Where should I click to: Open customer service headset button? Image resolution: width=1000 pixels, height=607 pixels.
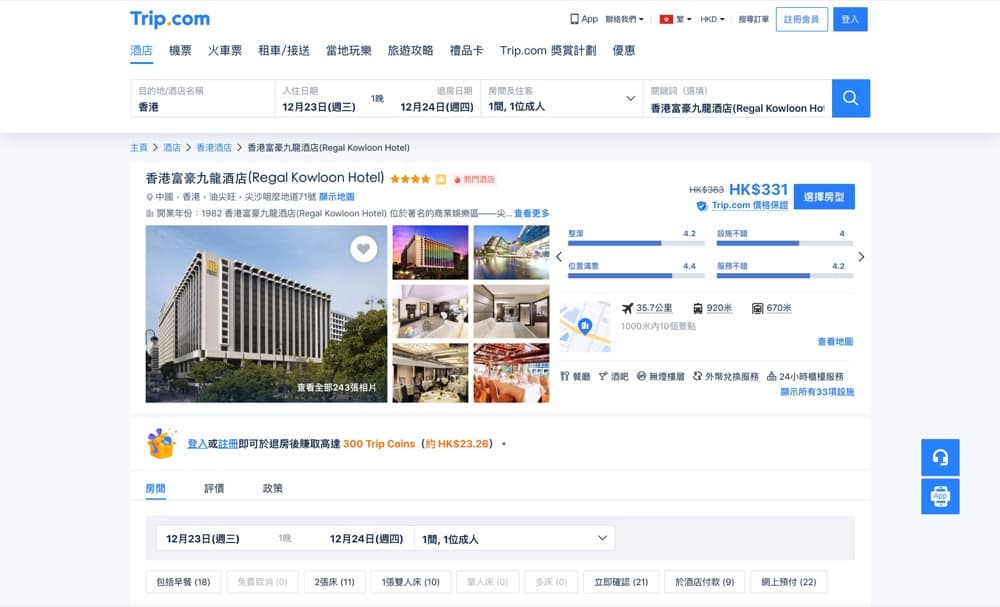click(940, 457)
